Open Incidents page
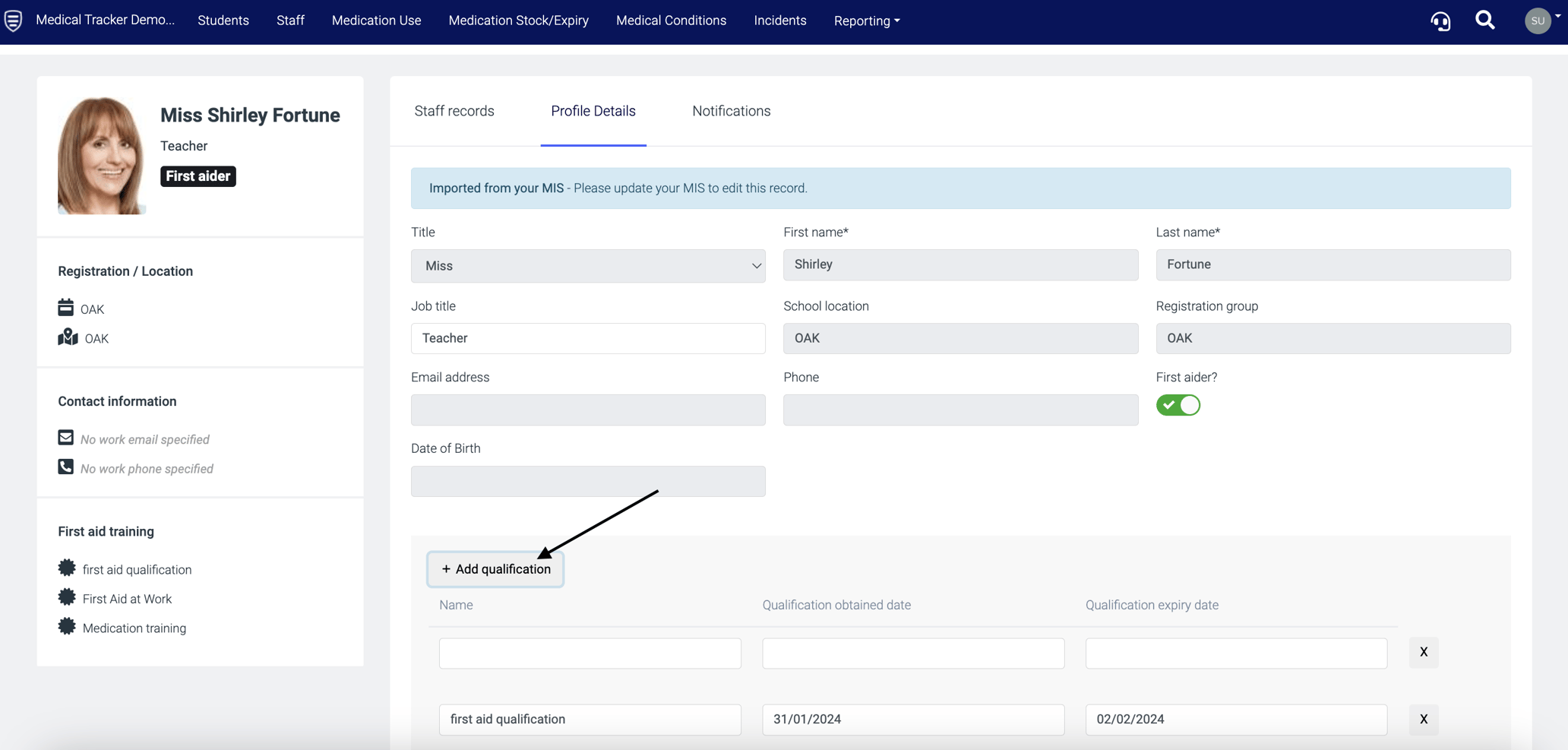The height and width of the screenshot is (750, 1568). (780, 21)
